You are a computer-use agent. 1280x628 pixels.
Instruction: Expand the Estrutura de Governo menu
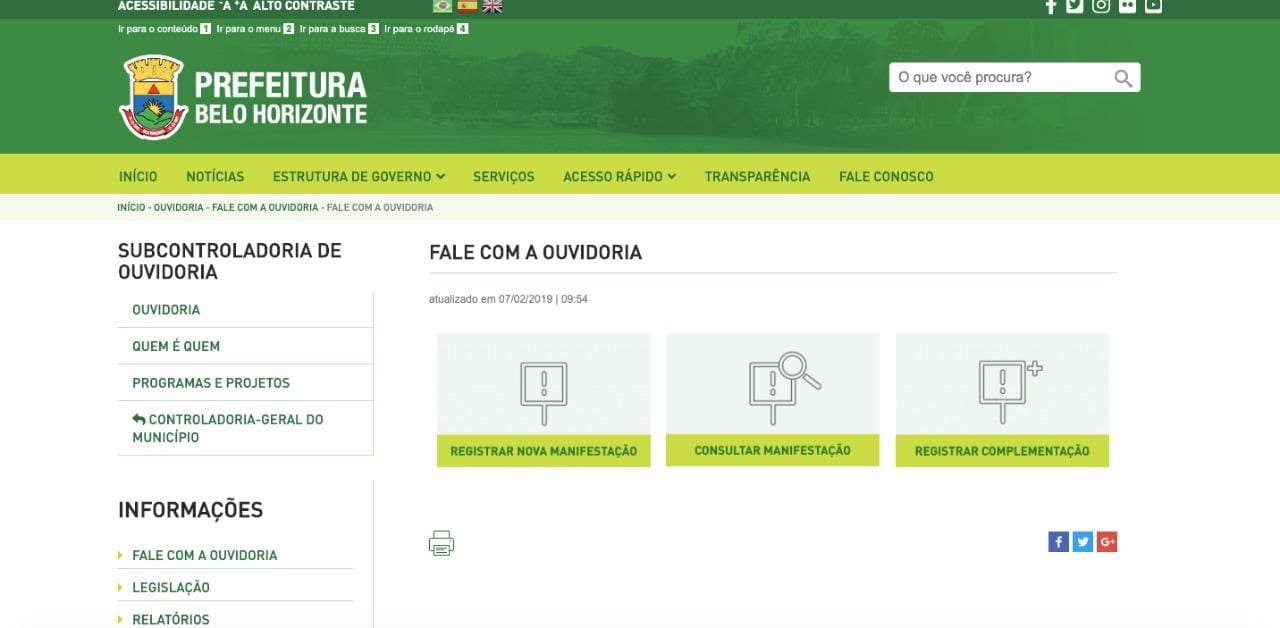click(x=358, y=176)
